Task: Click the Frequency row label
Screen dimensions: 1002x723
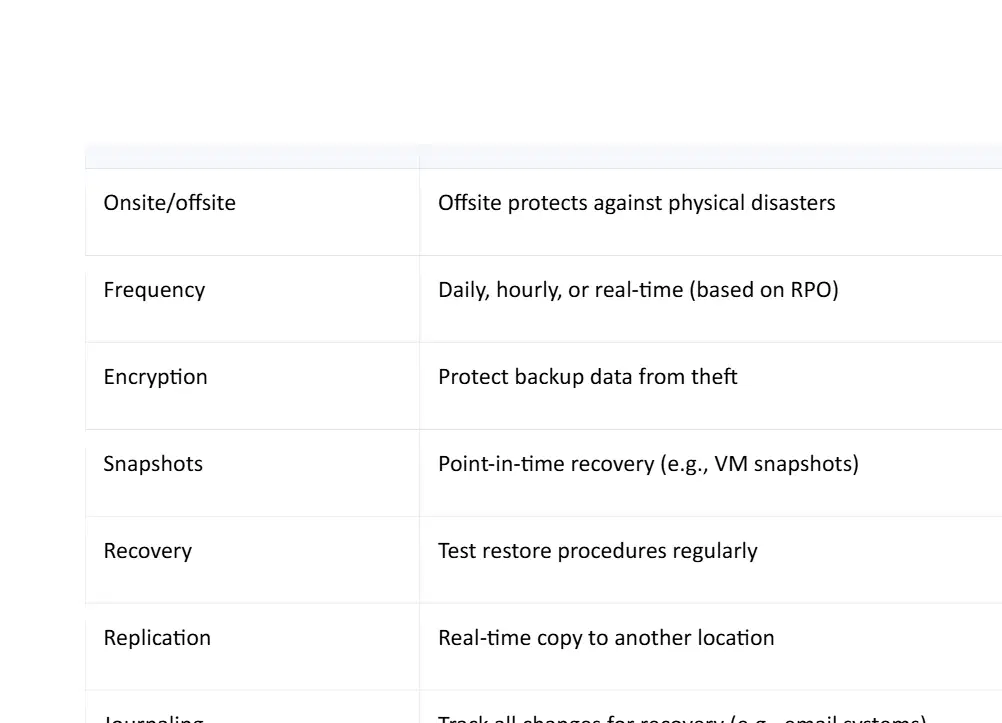Action: [154, 290]
